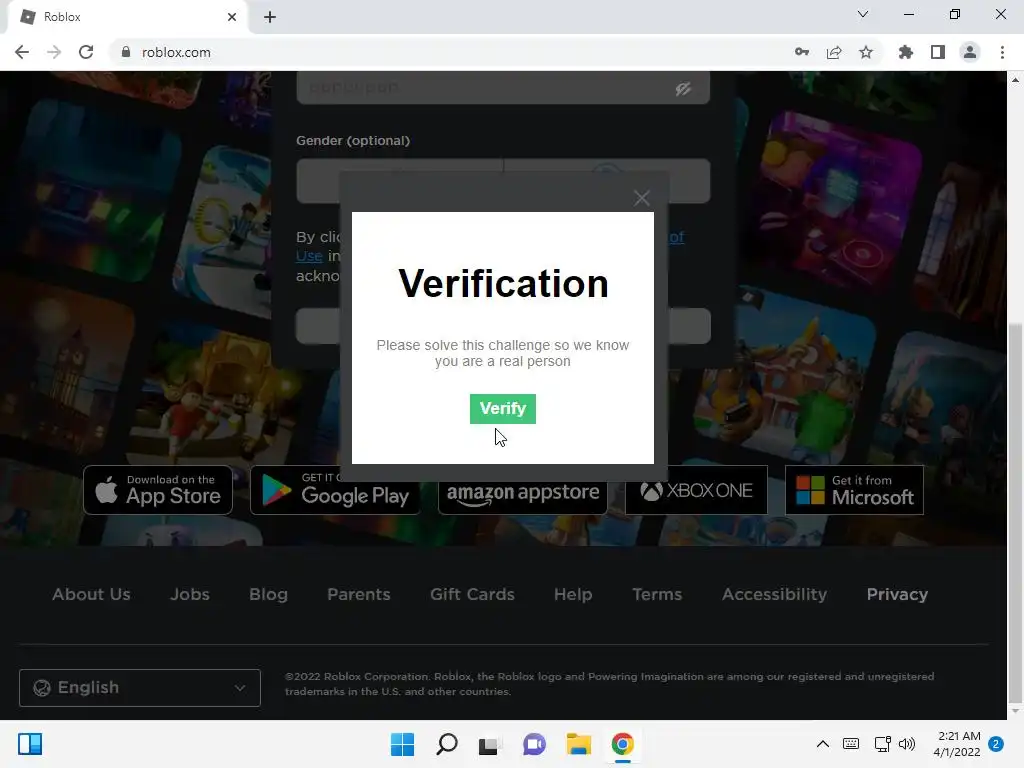The height and width of the screenshot is (768, 1024).
Task: Open Windows widgets taskbar icon
Action: coord(30,744)
